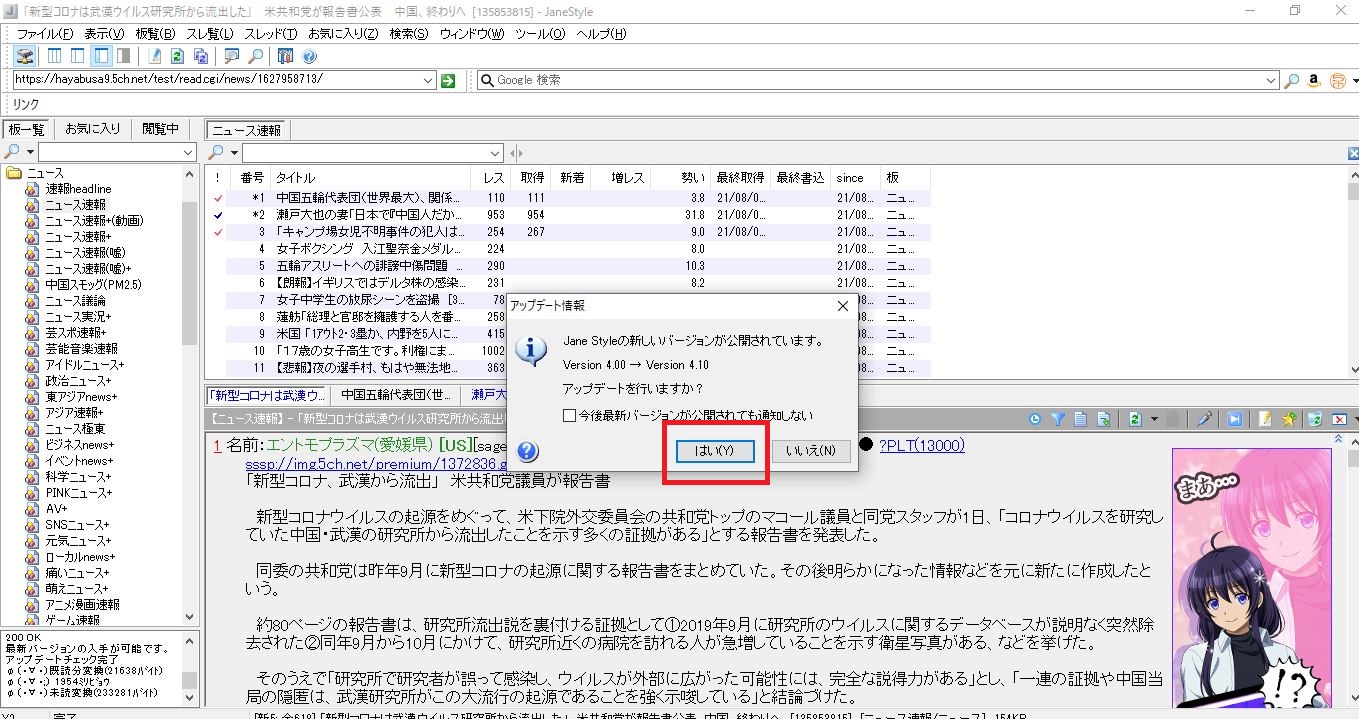Select the second pane layout icon
Viewport: 1359px width, 719px height.
(77, 55)
